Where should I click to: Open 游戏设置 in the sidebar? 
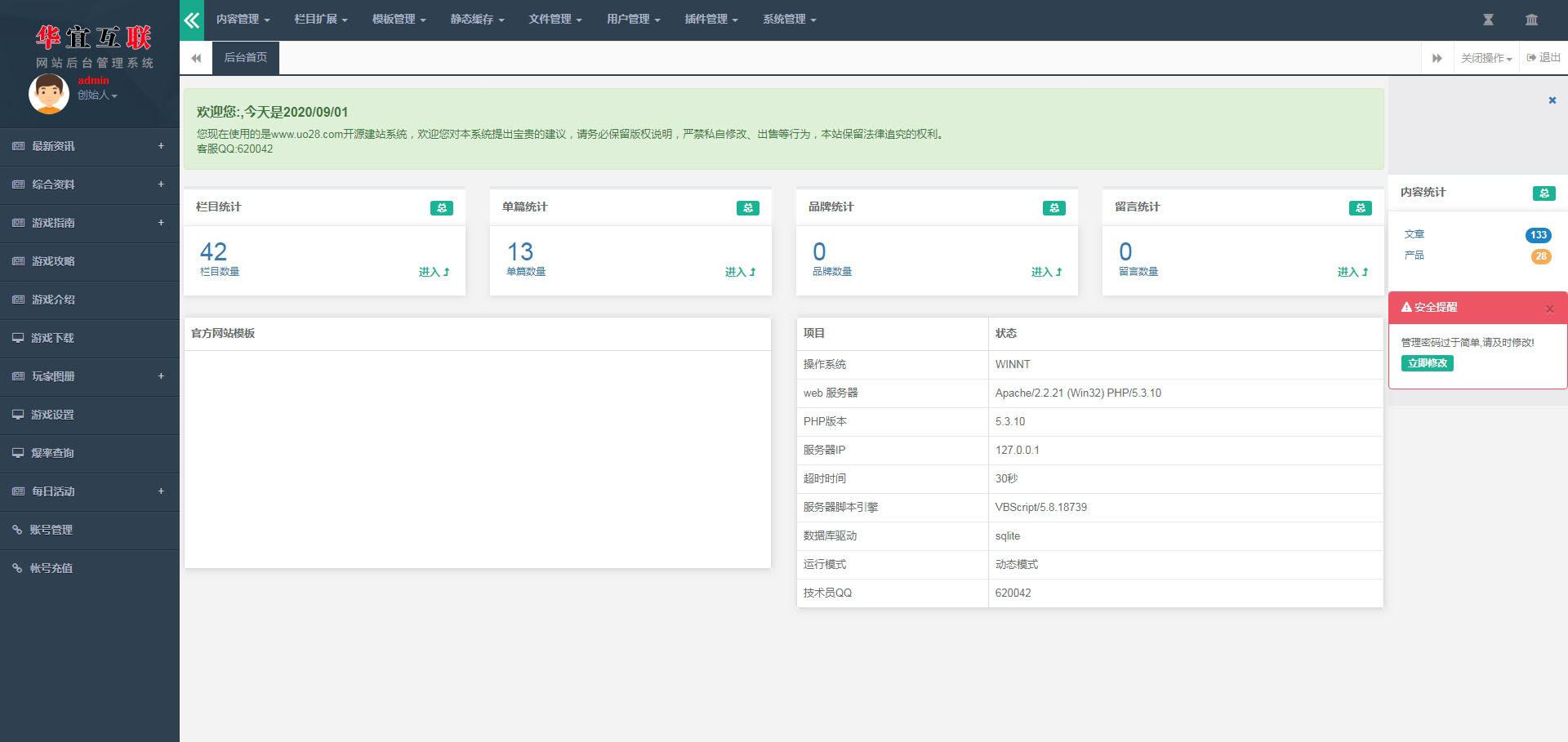(90, 415)
